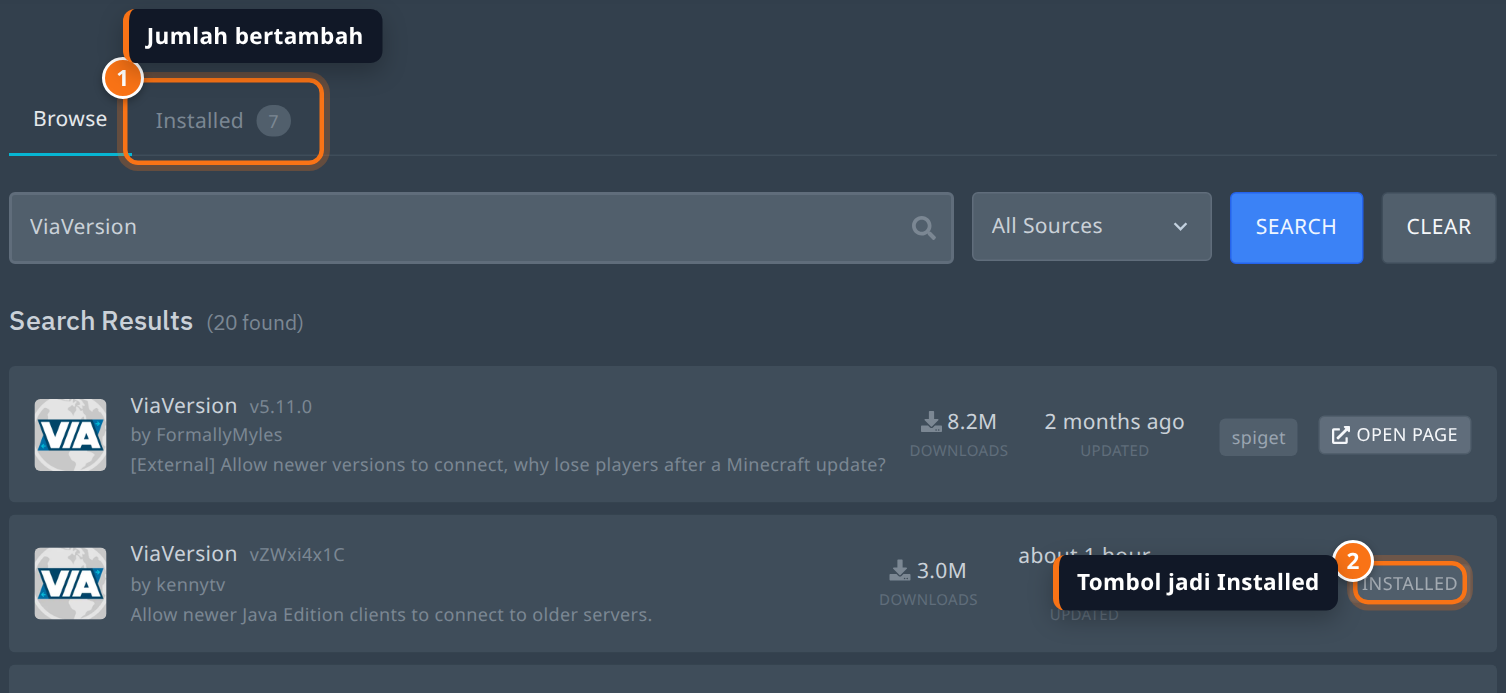The image size is (1506, 693).
Task: Click the Search Results heading
Action: pyautogui.click(x=101, y=321)
